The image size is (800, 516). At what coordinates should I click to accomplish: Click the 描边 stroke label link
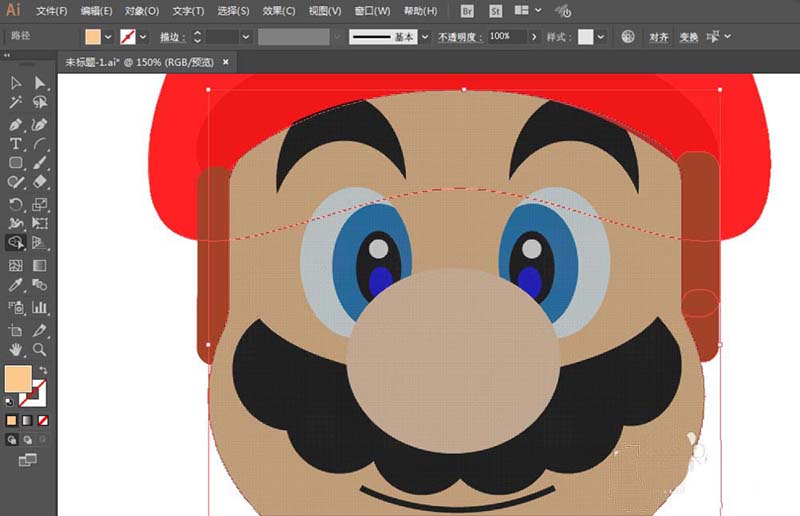(x=172, y=37)
